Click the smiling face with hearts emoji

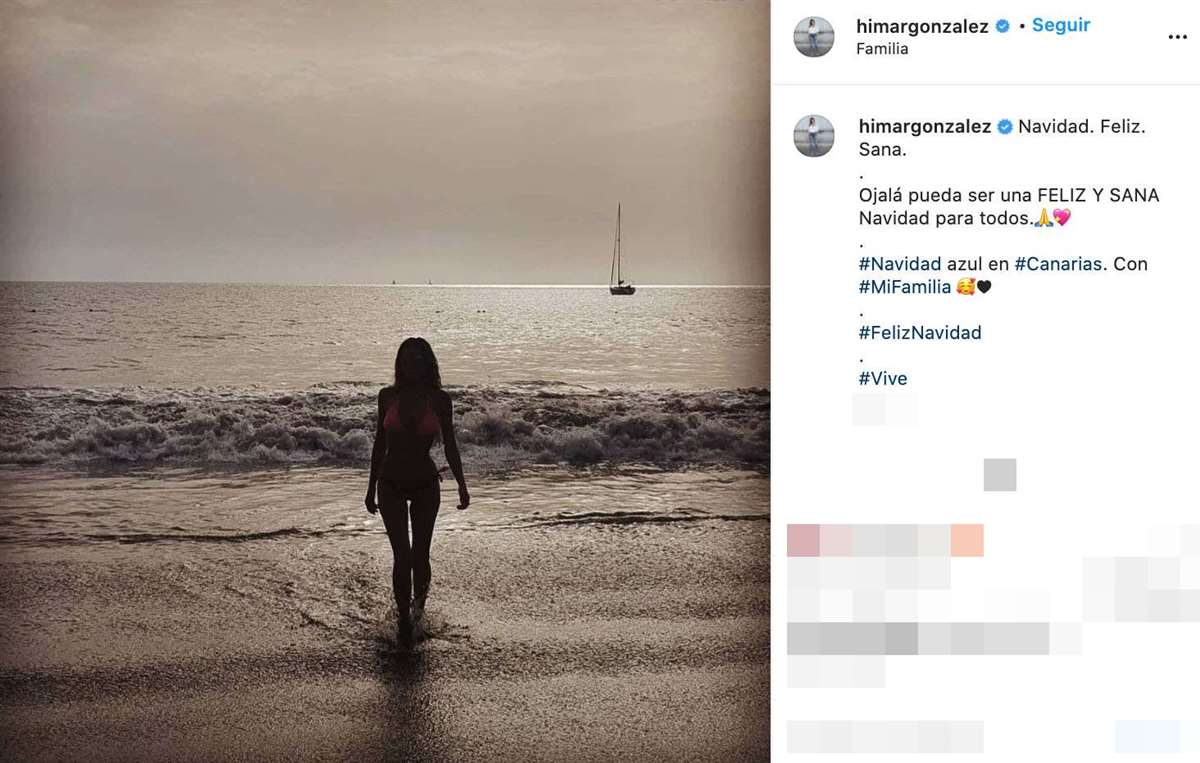pos(965,287)
